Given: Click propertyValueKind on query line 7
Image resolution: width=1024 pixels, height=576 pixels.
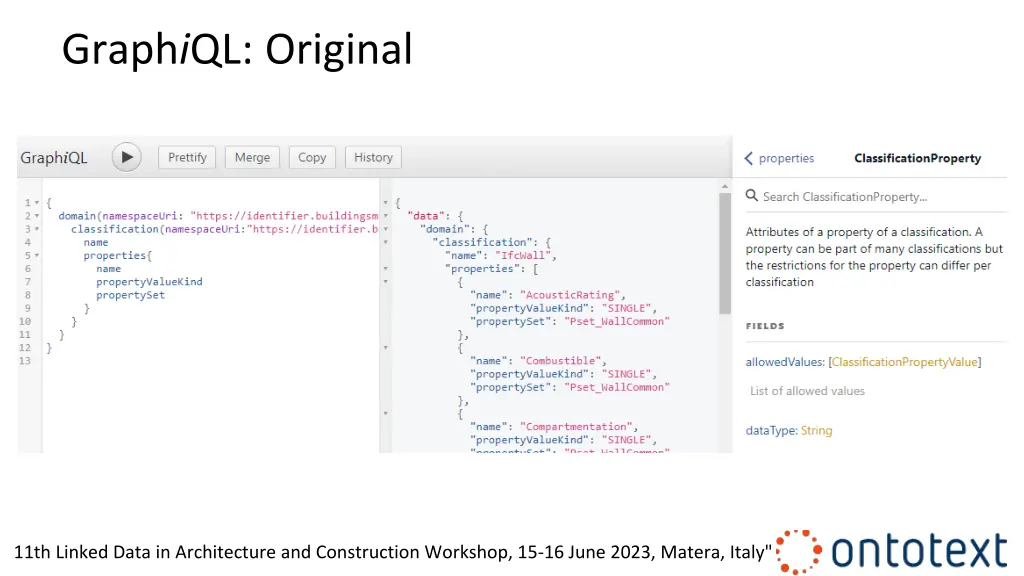Looking at the screenshot, I should (150, 281).
